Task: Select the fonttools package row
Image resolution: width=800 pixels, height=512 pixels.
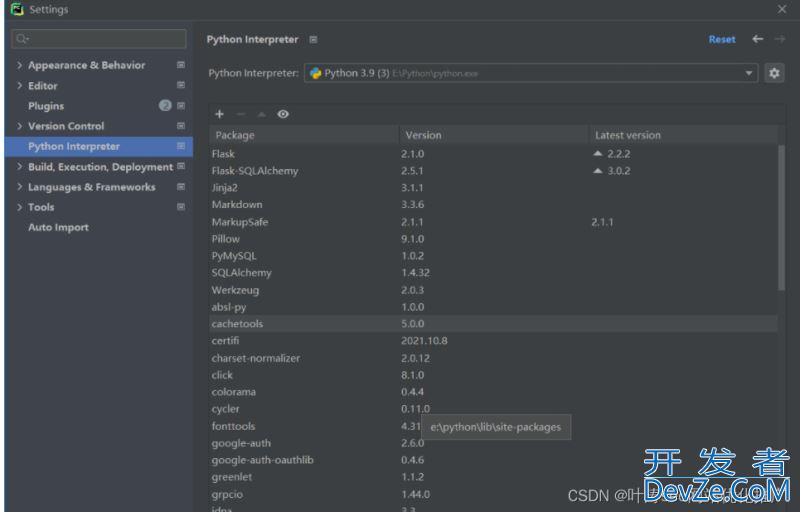Action: [493, 426]
